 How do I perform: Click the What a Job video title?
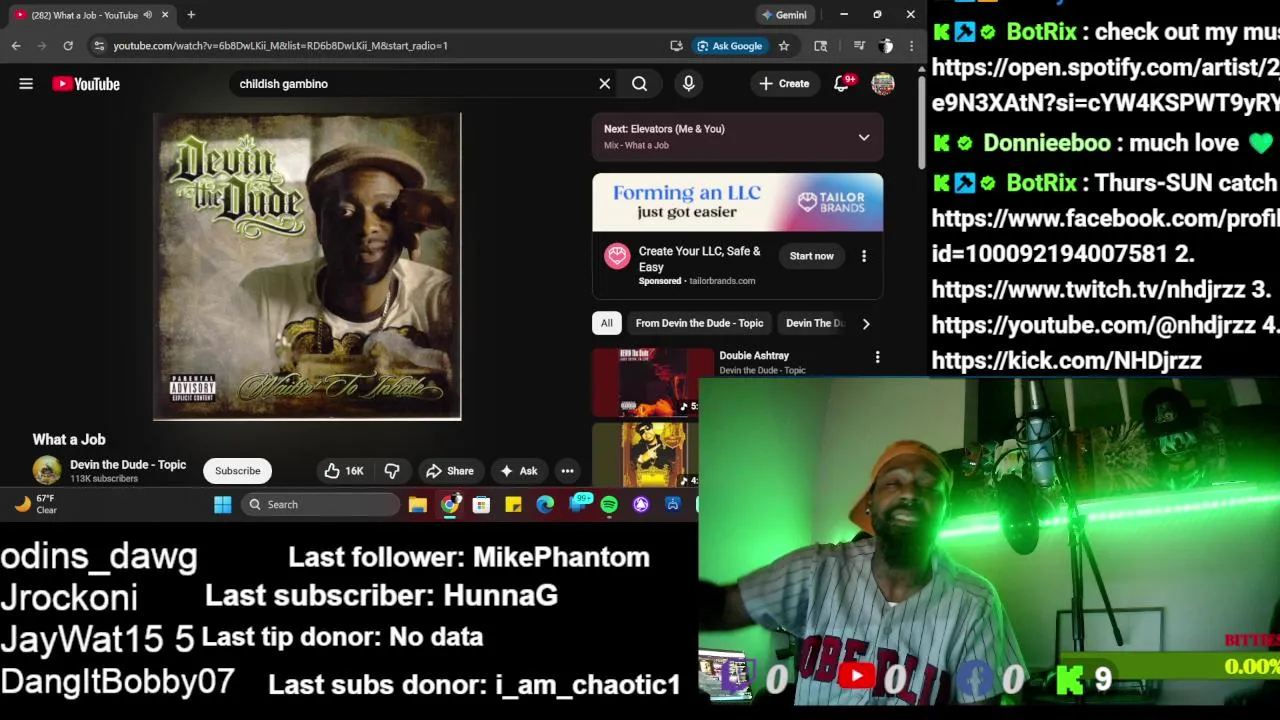point(69,440)
